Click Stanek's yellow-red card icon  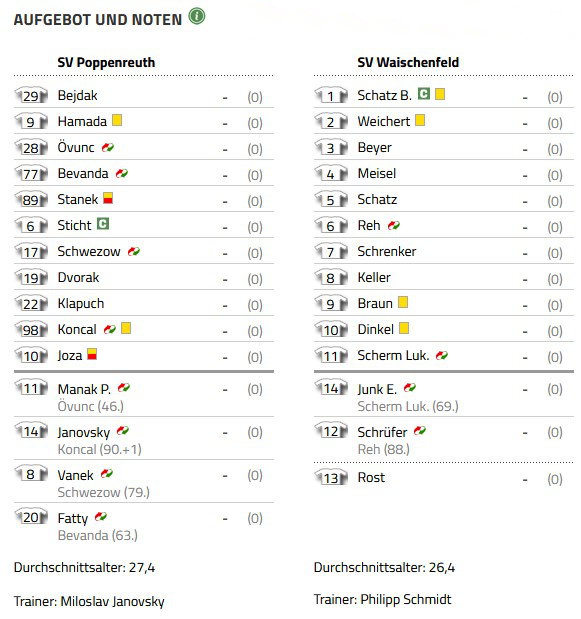pos(108,198)
